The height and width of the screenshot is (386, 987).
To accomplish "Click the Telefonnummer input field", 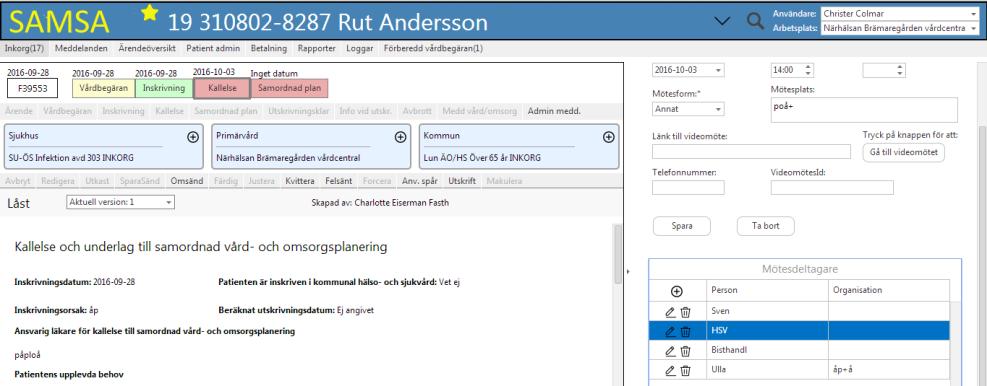I will 688,187.
